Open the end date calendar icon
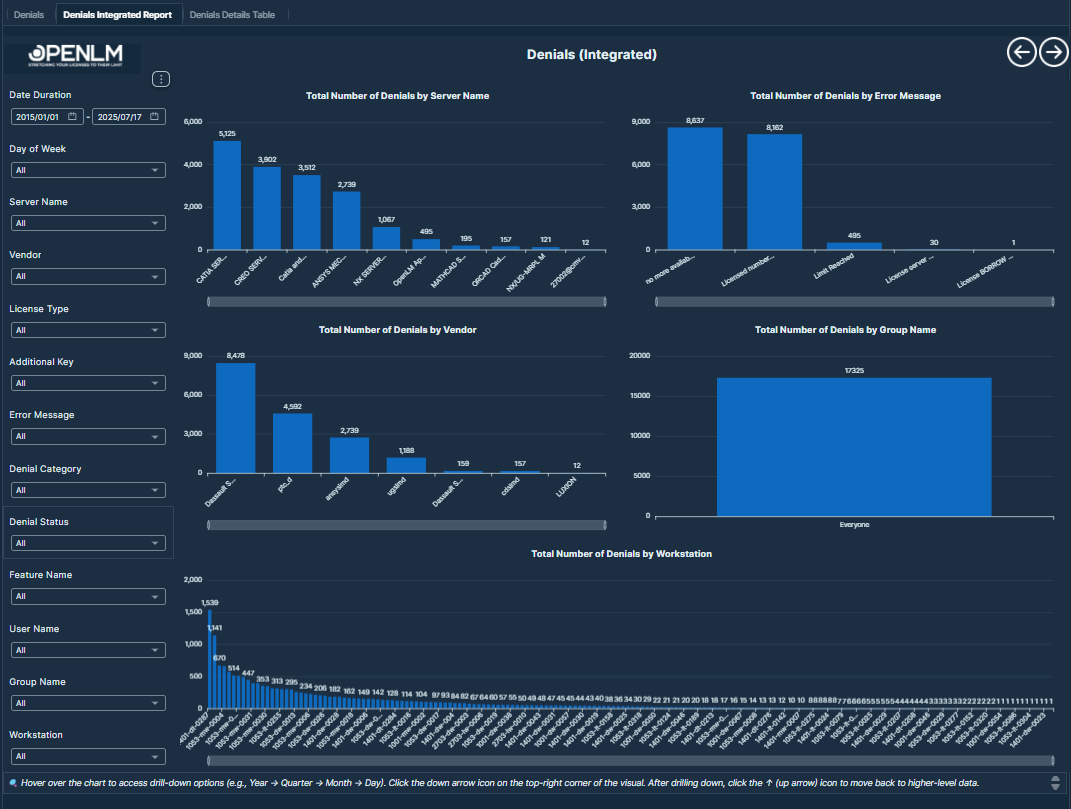Viewport: 1071px width, 809px height. click(x=155, y=117)
